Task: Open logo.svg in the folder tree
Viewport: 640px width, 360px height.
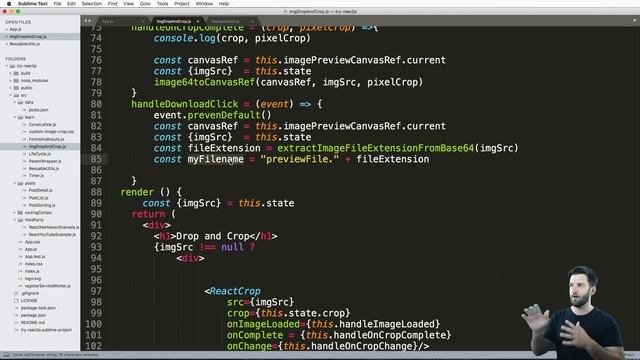Action: [x=33, y=279]
